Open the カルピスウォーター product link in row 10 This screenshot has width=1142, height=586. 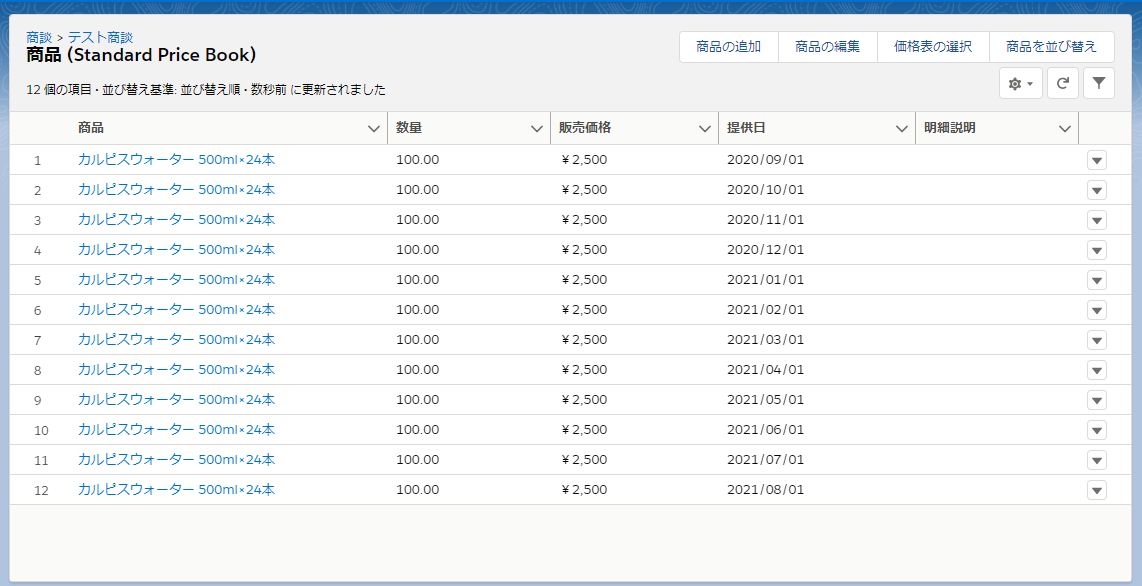pyautogui.click(x=176, y=429)
